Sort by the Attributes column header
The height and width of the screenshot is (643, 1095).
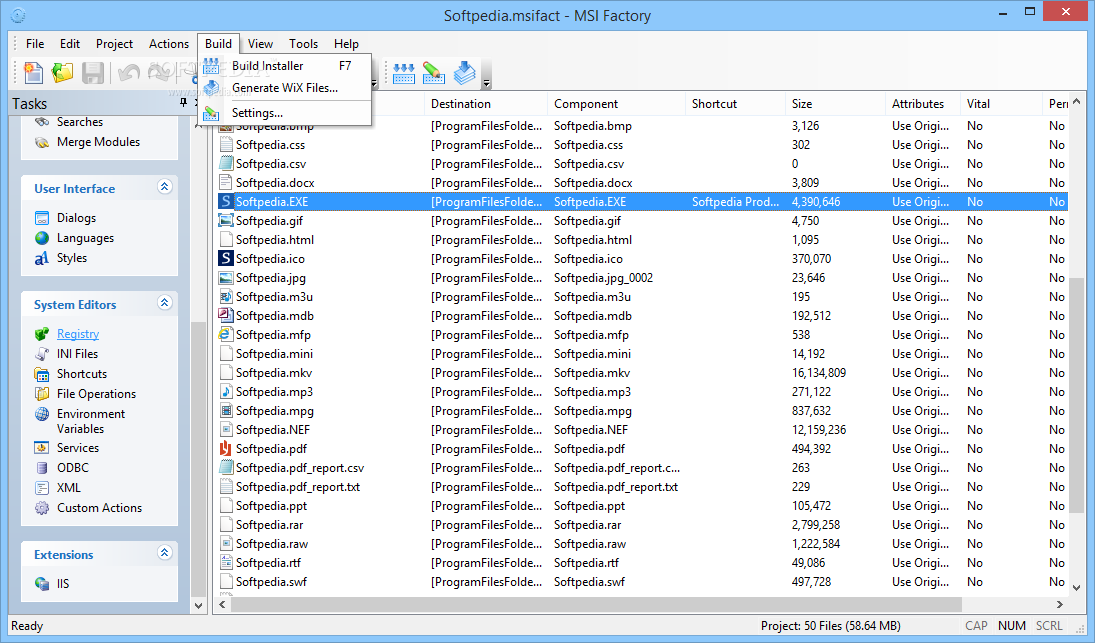(923, 103)
